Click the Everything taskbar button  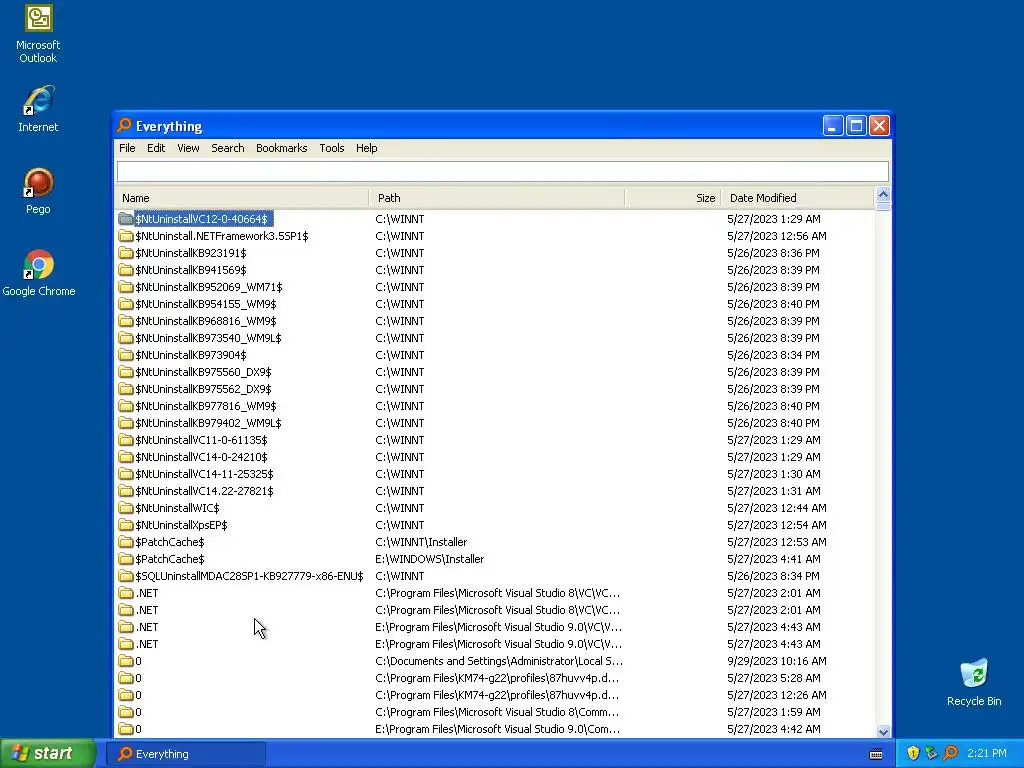click(x=185, y=754)
